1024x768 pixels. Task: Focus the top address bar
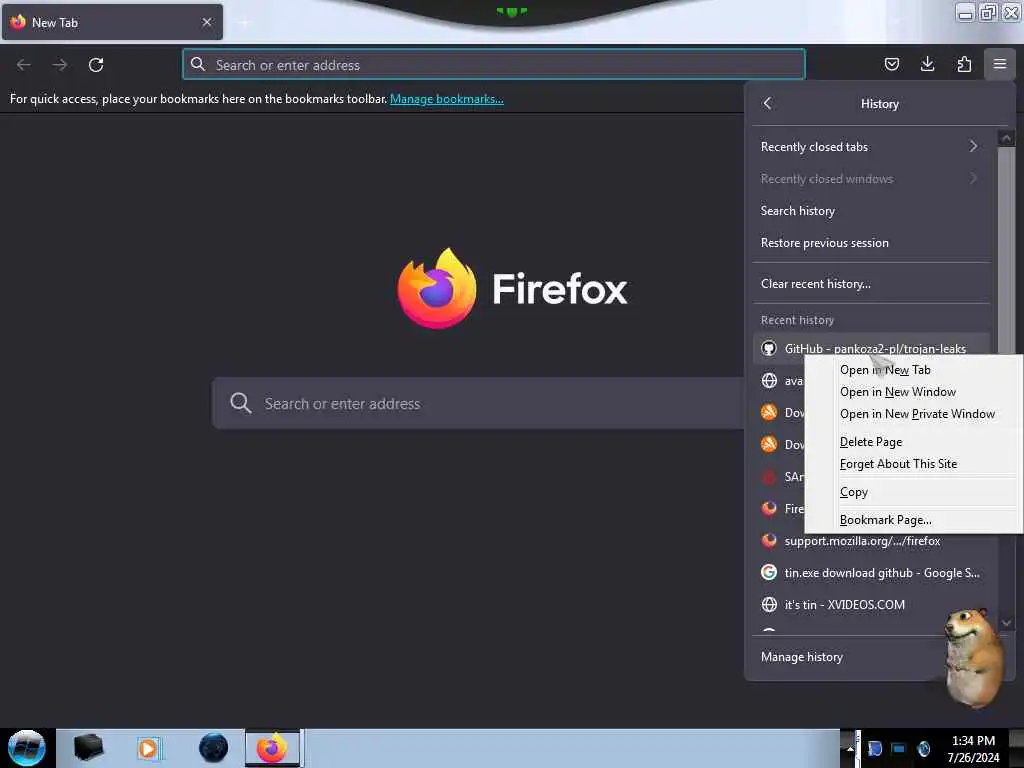click(x=494, y=65)
